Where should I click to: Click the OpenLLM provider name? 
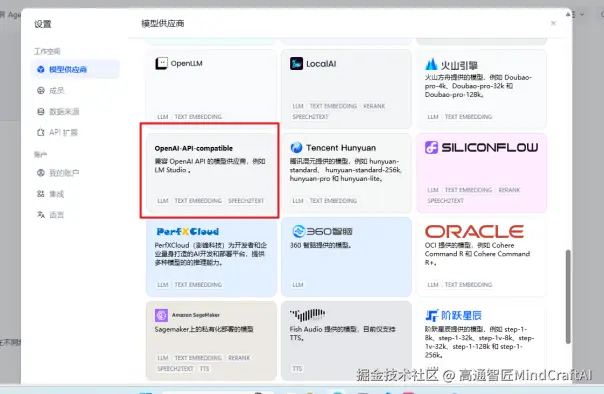click(186, 64)
